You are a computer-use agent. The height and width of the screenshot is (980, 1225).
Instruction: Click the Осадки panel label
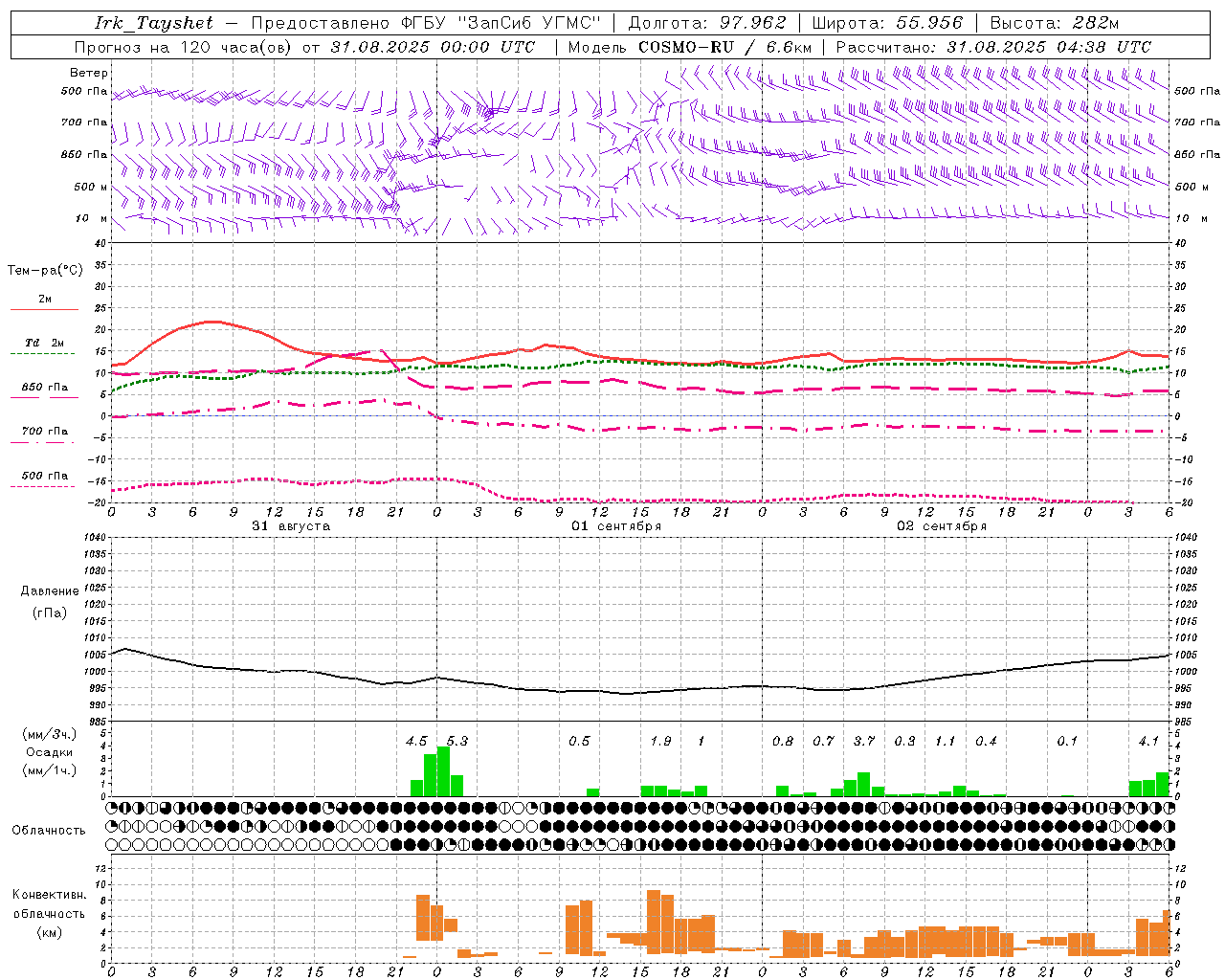[50, 752]
